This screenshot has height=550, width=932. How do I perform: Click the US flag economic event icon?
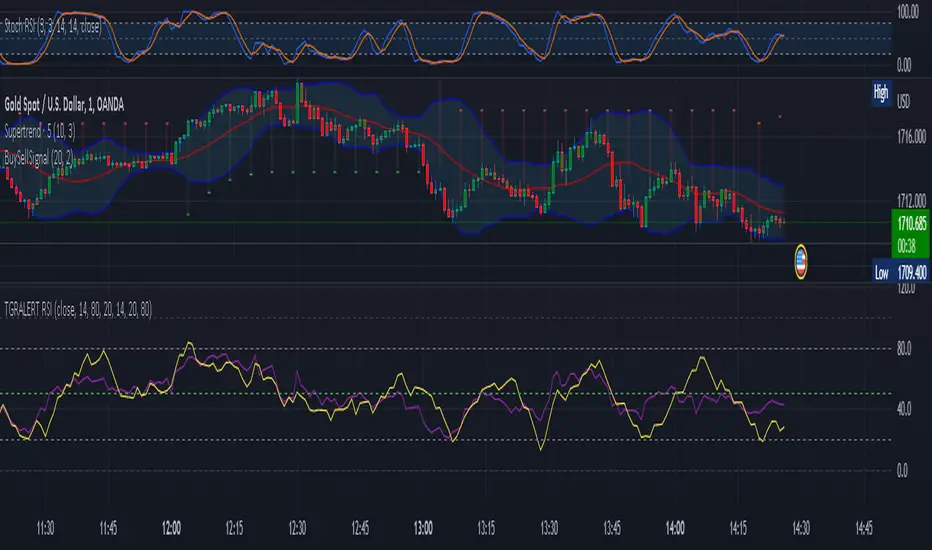click(x=800, y=261)
